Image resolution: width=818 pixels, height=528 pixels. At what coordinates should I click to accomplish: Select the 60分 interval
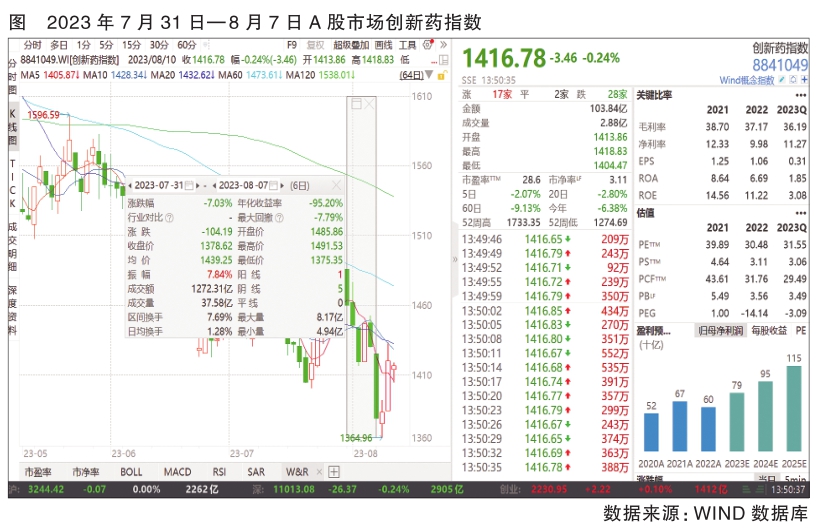point(187,45)
